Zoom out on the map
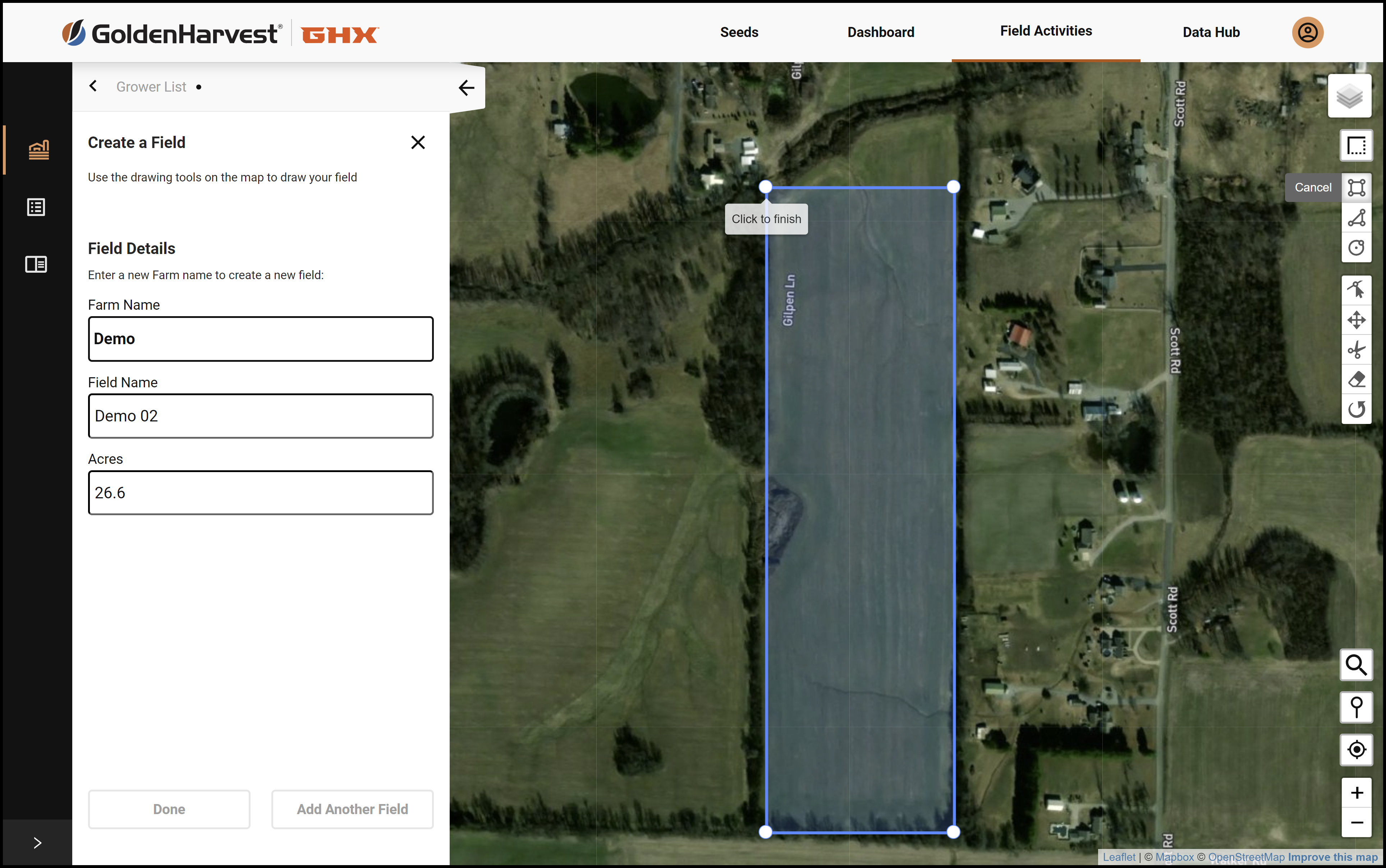1386x868 pixels. (1356, 823)
